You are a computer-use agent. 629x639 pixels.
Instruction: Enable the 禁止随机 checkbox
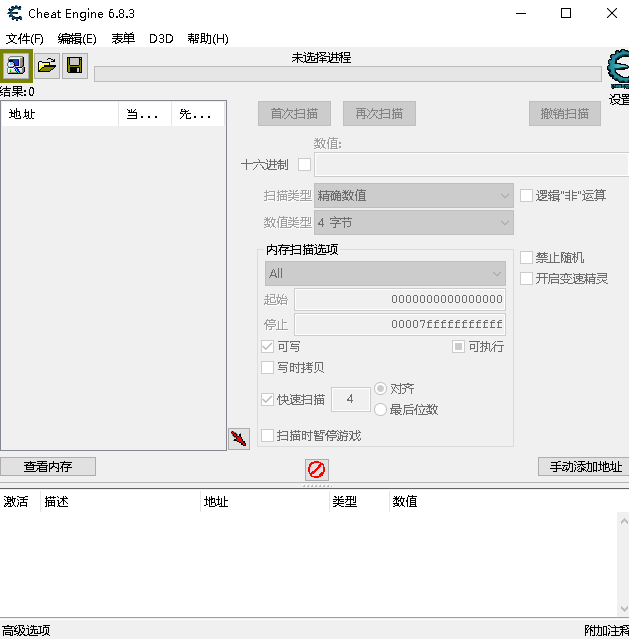tap(526, 258)
